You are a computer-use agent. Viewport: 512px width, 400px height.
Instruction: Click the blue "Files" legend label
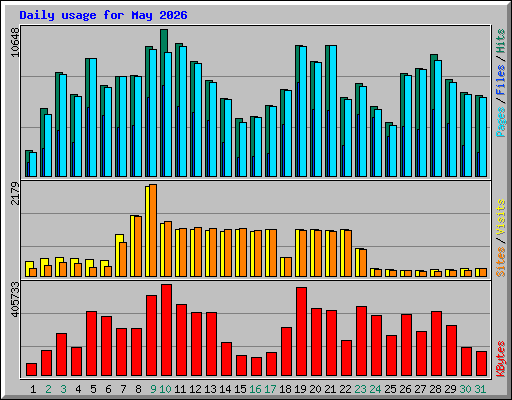click(x=501, y=80)
